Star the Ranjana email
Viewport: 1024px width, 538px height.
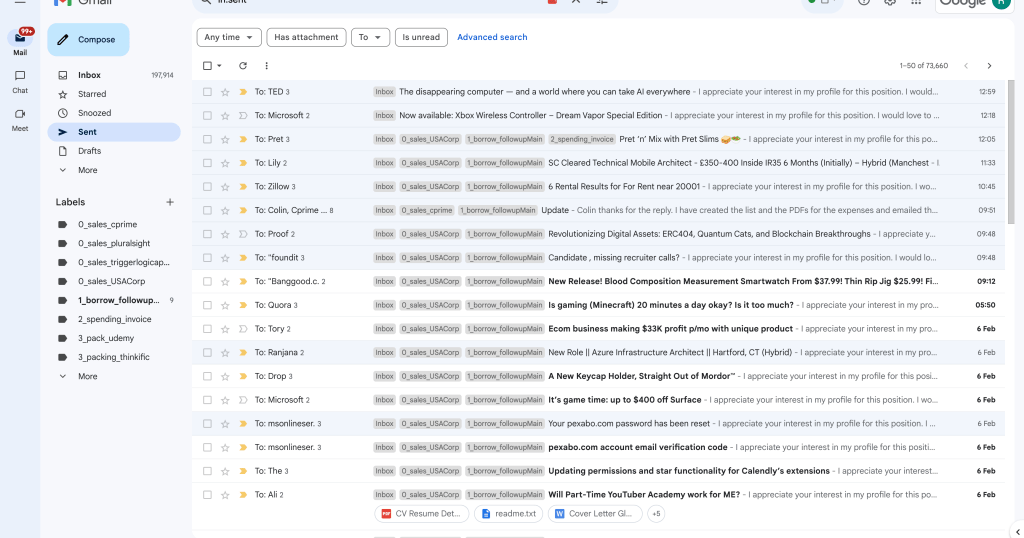click(x=225, y=353)
